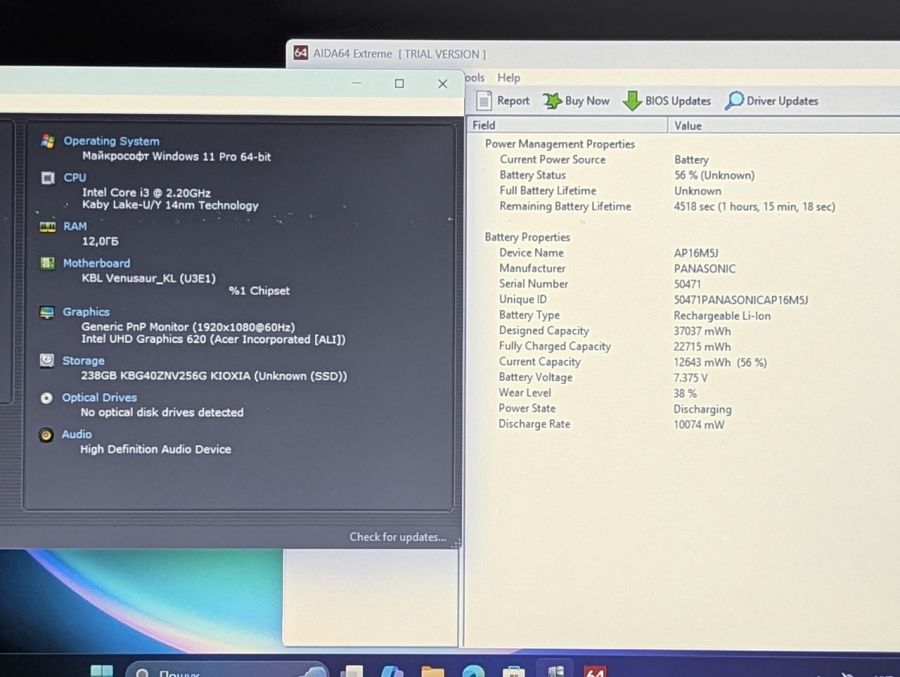
Task: Open the partially hidden Tools menu in AIDA64
Action: (x=475, y=78)
